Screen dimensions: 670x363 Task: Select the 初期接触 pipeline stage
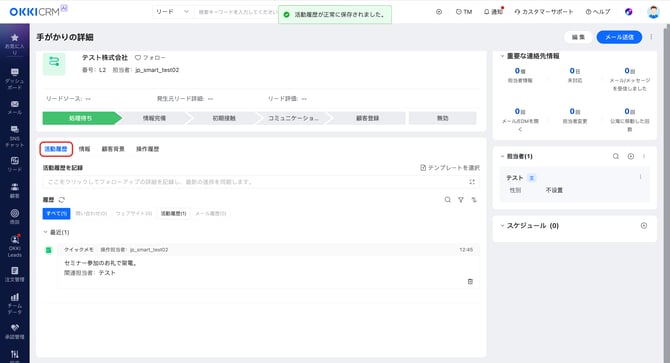pos(224,118)
